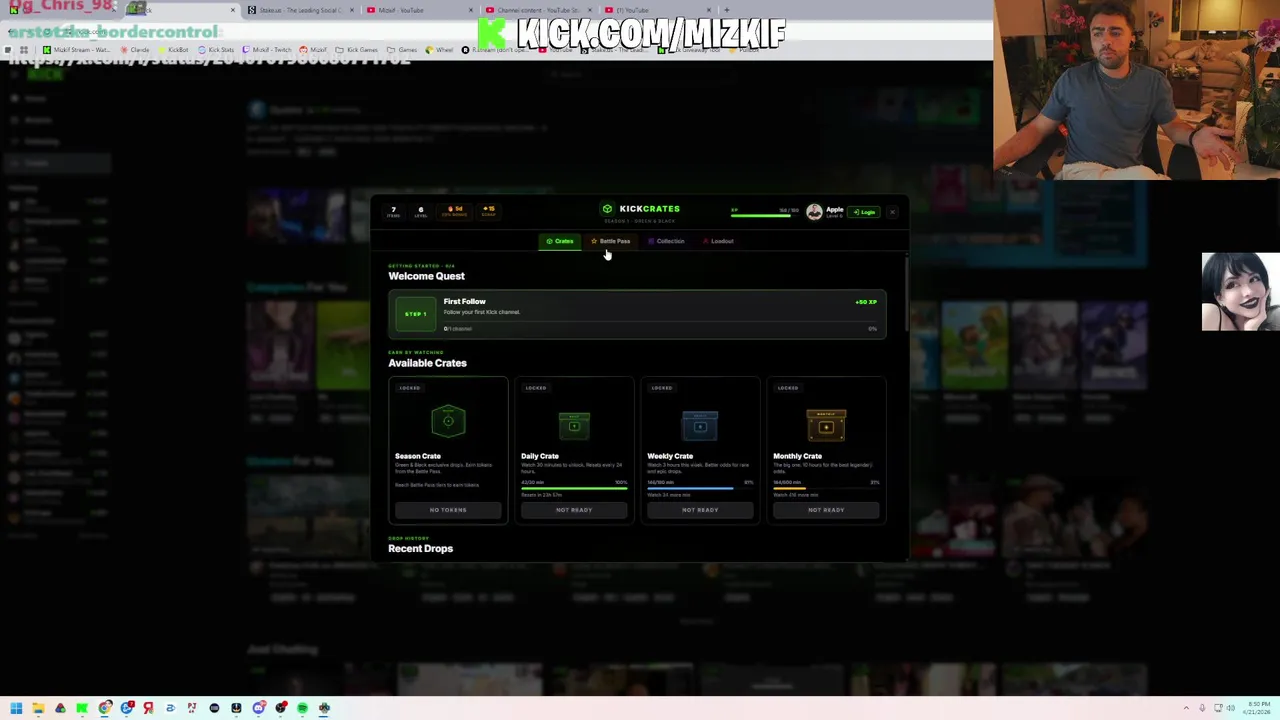Image resolution: width=1280 pixels, height=720 pixels.
Task: Open the Windows Start menu
Action: [x=16, y=708]
